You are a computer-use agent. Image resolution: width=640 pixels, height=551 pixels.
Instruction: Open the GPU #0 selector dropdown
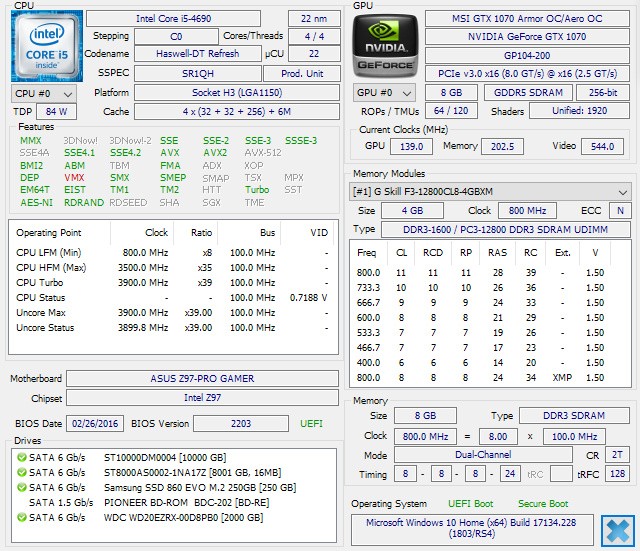(x=380, y=93)
